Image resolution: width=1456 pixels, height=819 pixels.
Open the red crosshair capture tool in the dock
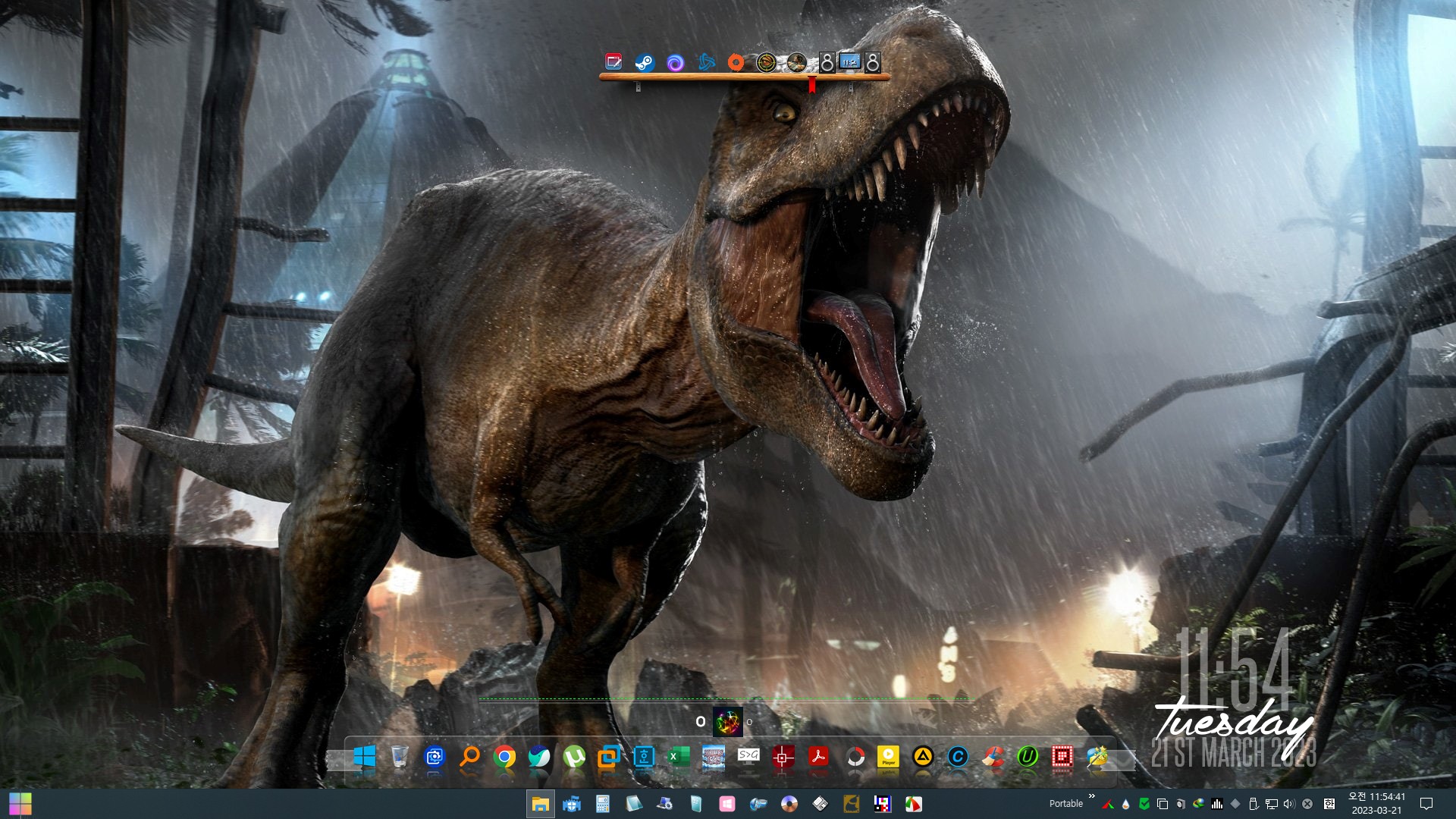pos(783,756)
